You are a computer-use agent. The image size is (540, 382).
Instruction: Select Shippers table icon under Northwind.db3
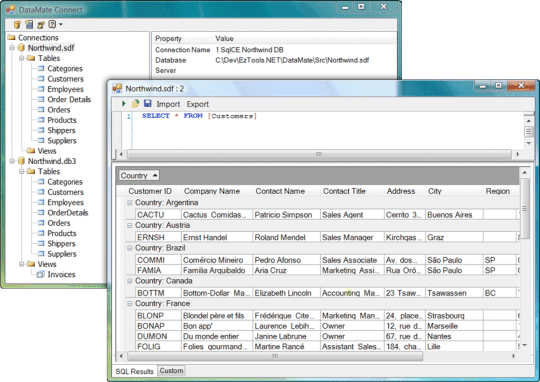coord(41,244)
